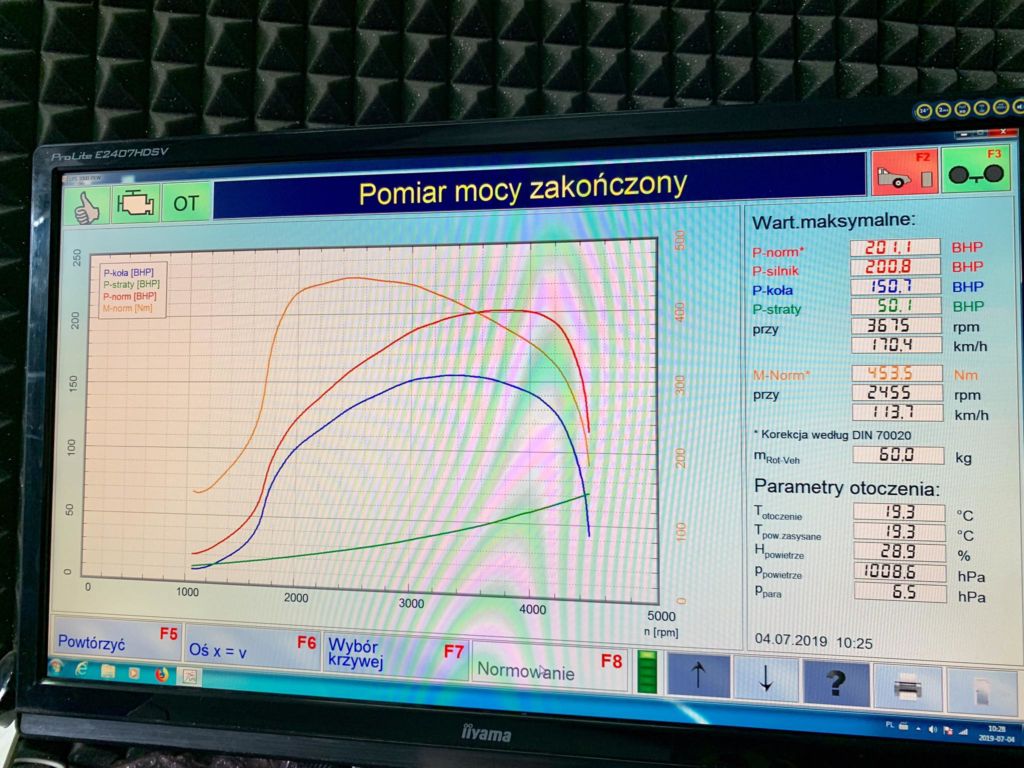Print the results with printer icon
1024x768 pixels.
coord(907,687)
